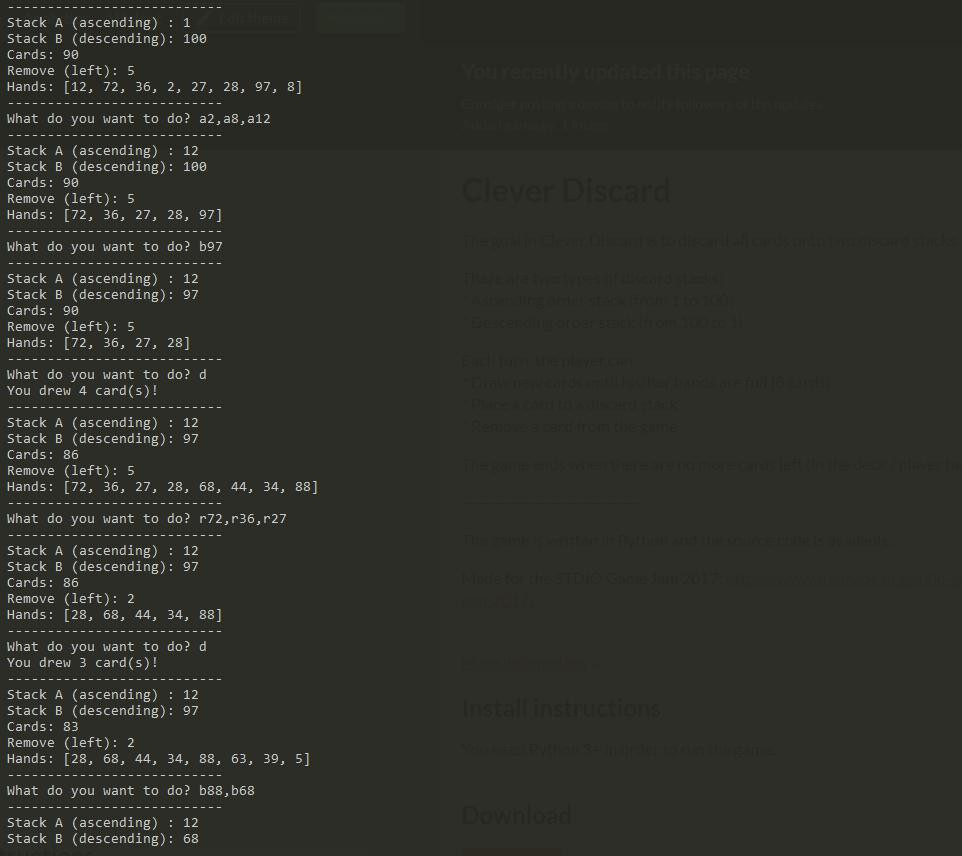Click the 'Stack B (descending): 100' line above 'a2,a8,a12'
Image resolution: width=962 pixels, height=856 pixels.
click(x=107, y=39)
